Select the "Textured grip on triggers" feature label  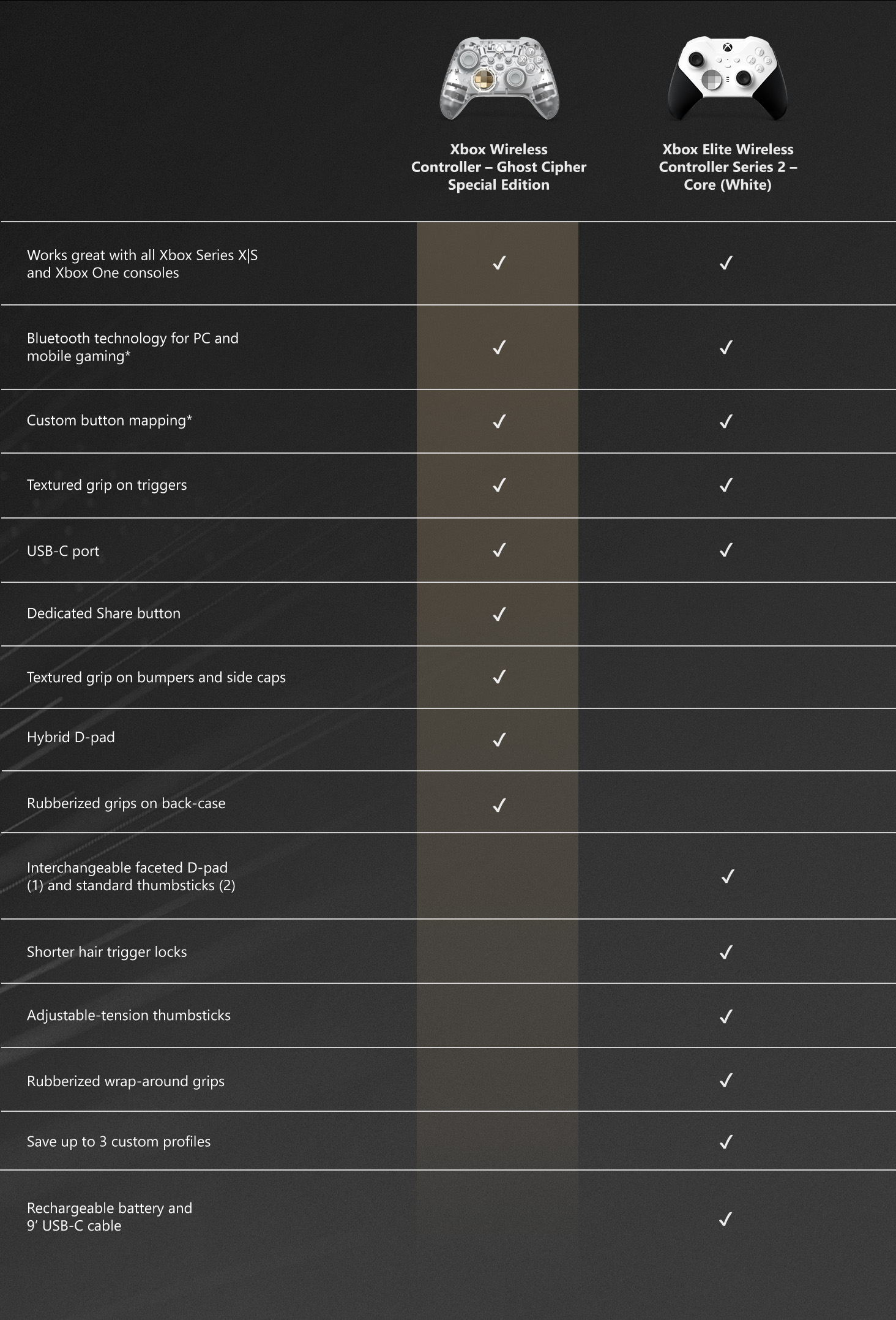107,485
